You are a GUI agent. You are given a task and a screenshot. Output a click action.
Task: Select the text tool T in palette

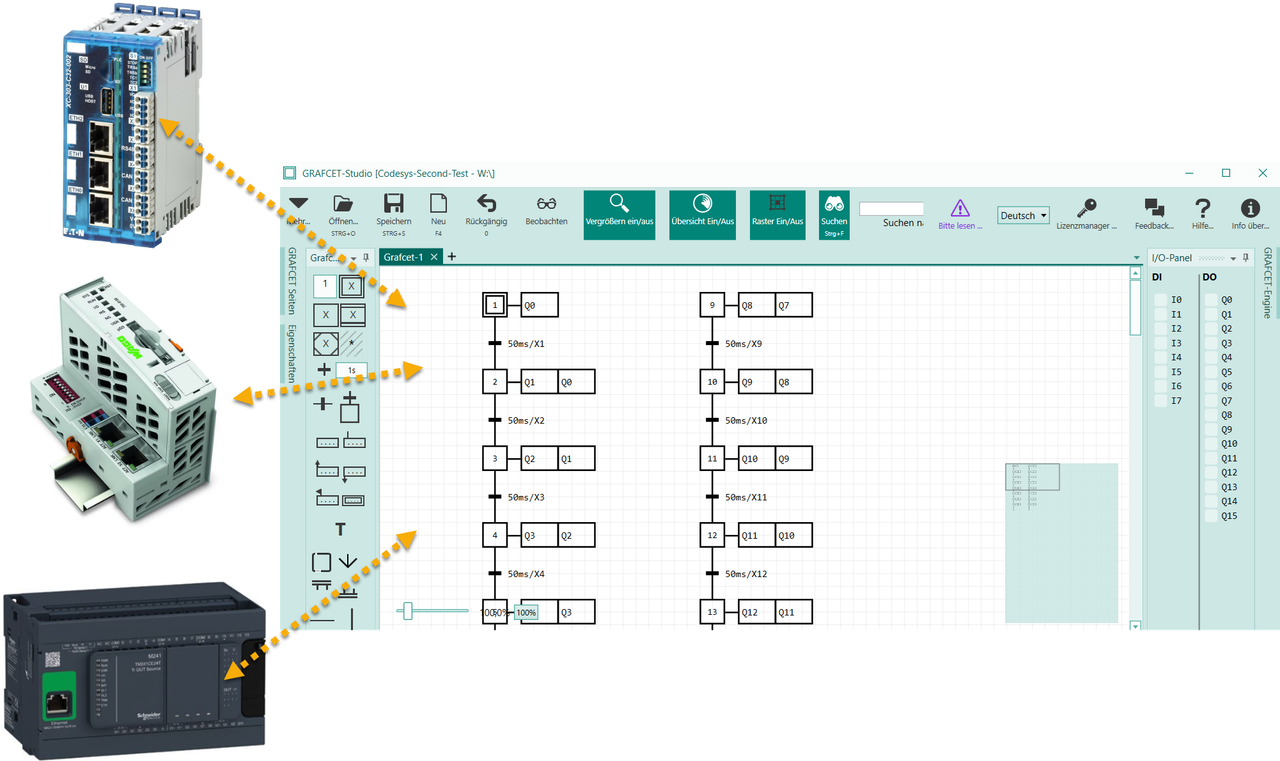[x=340, y=530]
